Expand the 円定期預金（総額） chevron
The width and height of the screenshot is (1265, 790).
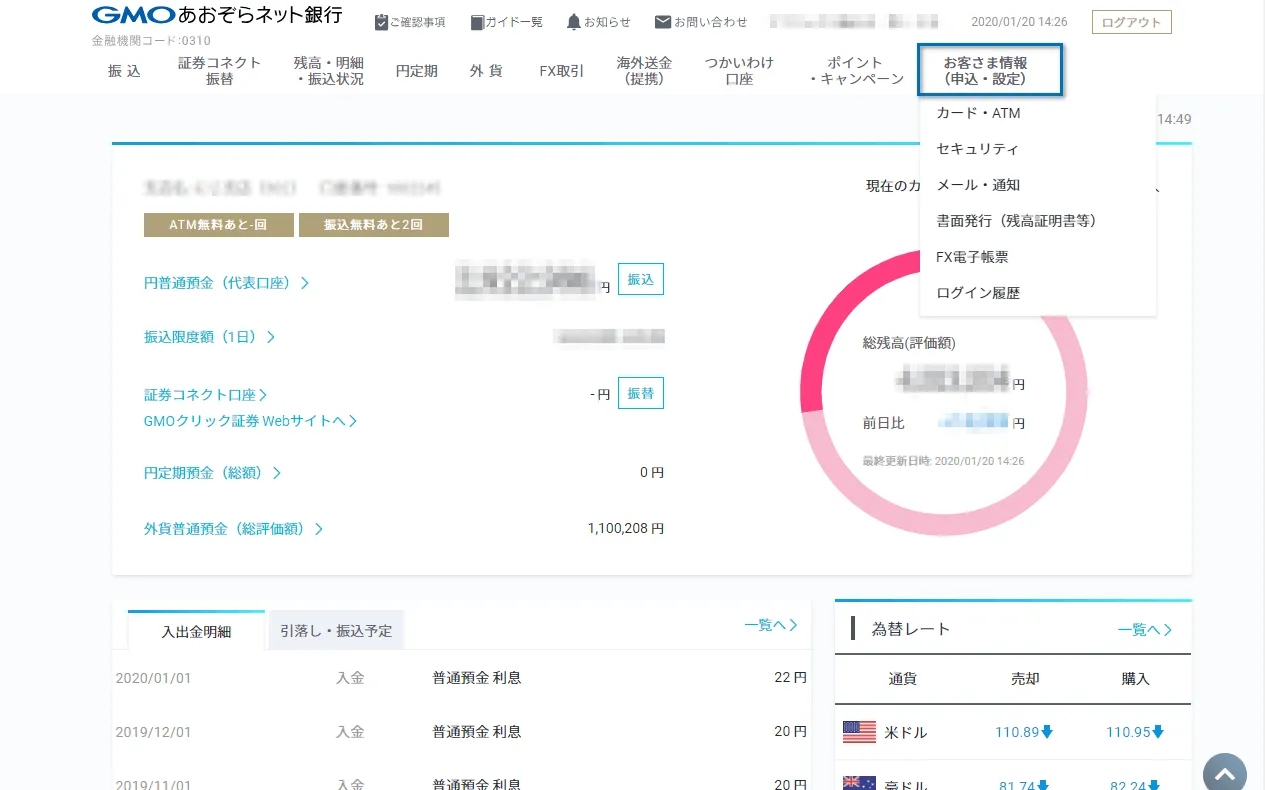(277, 472)
